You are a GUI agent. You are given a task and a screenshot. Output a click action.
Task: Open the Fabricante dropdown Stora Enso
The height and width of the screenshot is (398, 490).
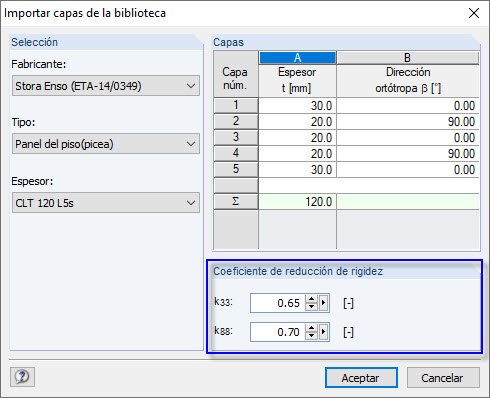[x=106, y=86]
